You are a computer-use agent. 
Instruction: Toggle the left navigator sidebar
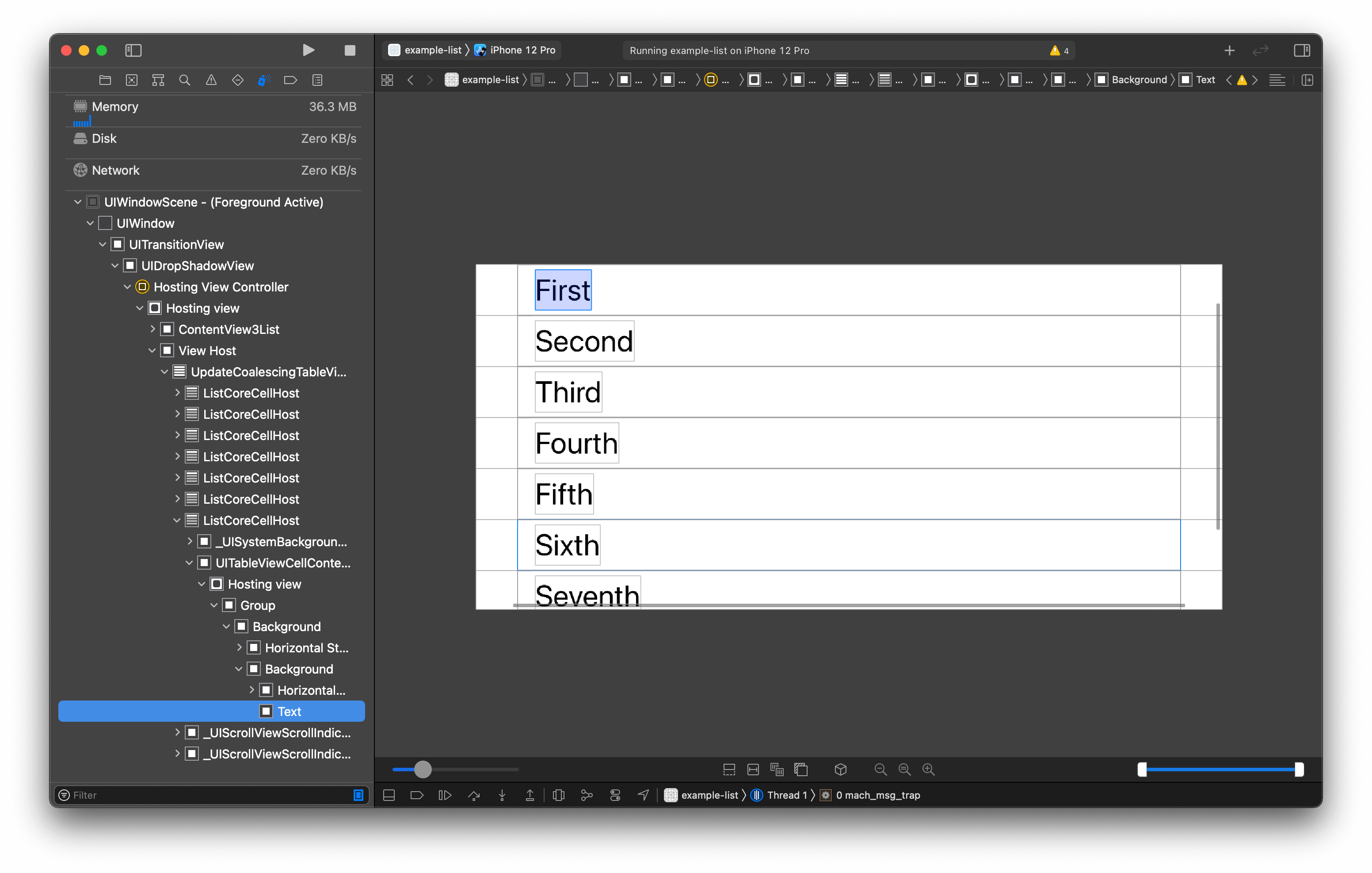pos(133,50)
